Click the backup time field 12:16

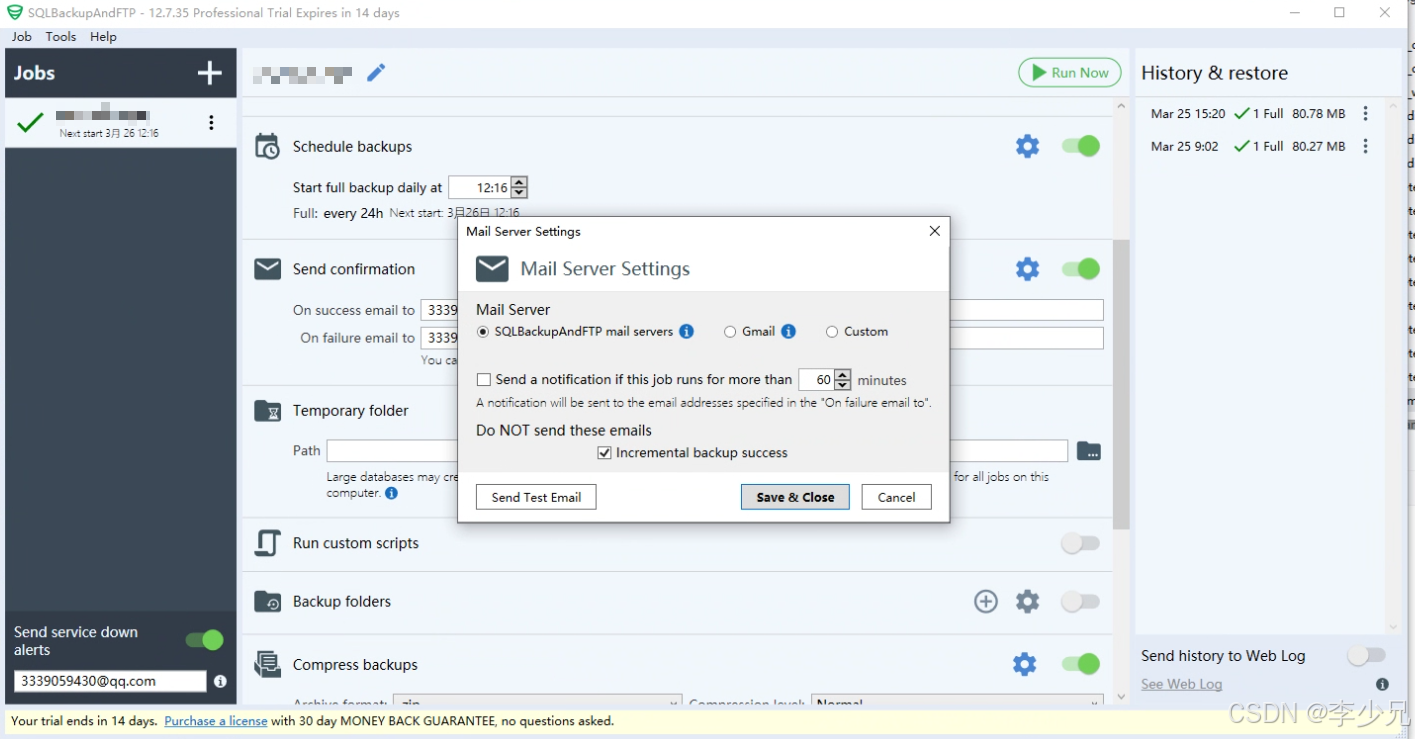tap(480, 187)
